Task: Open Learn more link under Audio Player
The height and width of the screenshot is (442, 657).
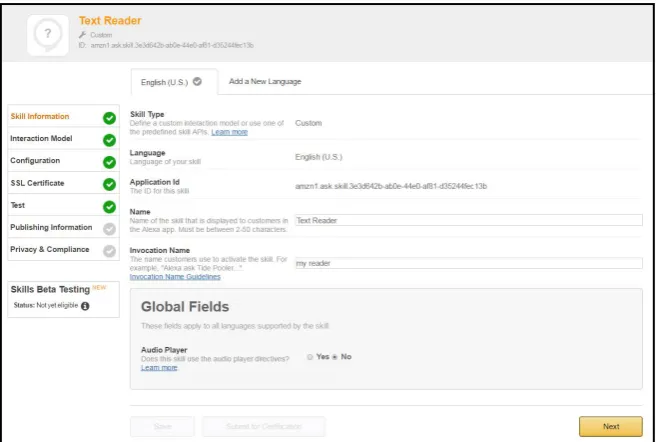Action: [159, 367]
